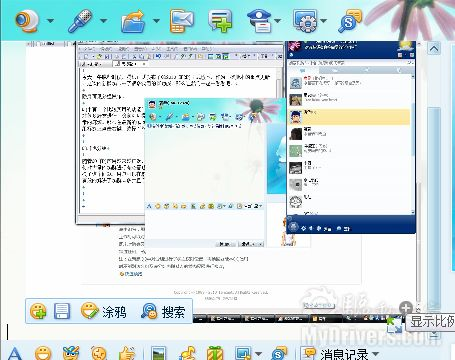Click the police officer report icon
455x360 pixels.
point(260,21)
